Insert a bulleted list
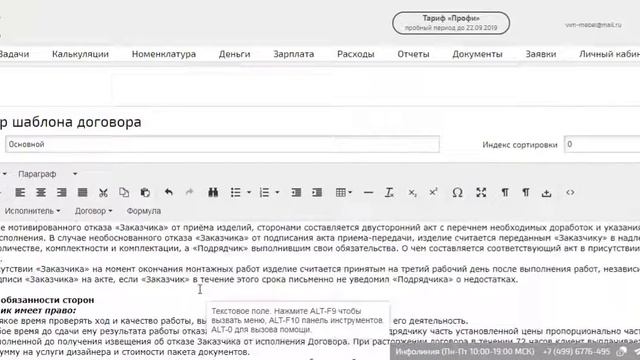Screen dimensions: 640x360 [x=236, y=192]
